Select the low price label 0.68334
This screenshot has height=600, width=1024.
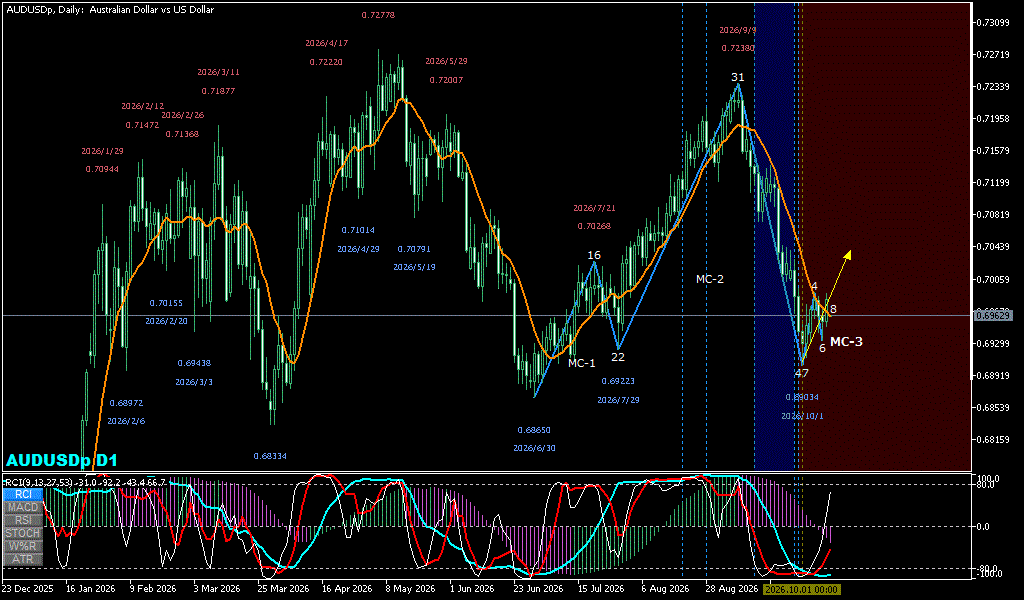[270, 456]
